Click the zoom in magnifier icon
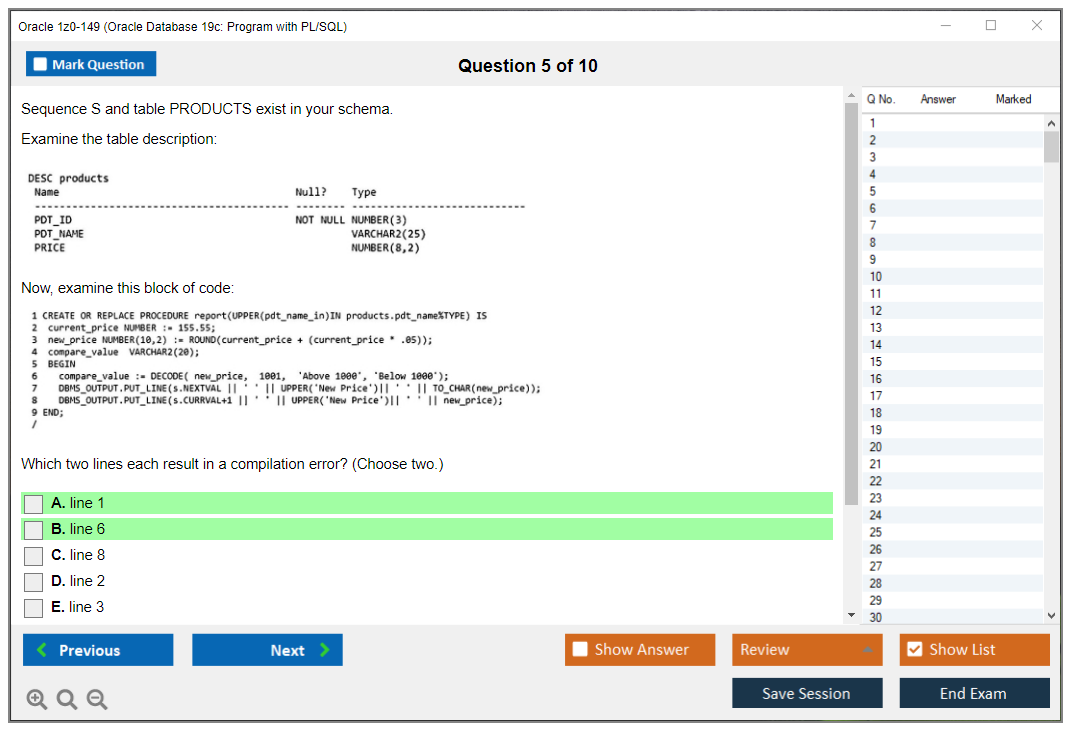The height and width of the screenshot is (735, 1075). tap(36, 700)
